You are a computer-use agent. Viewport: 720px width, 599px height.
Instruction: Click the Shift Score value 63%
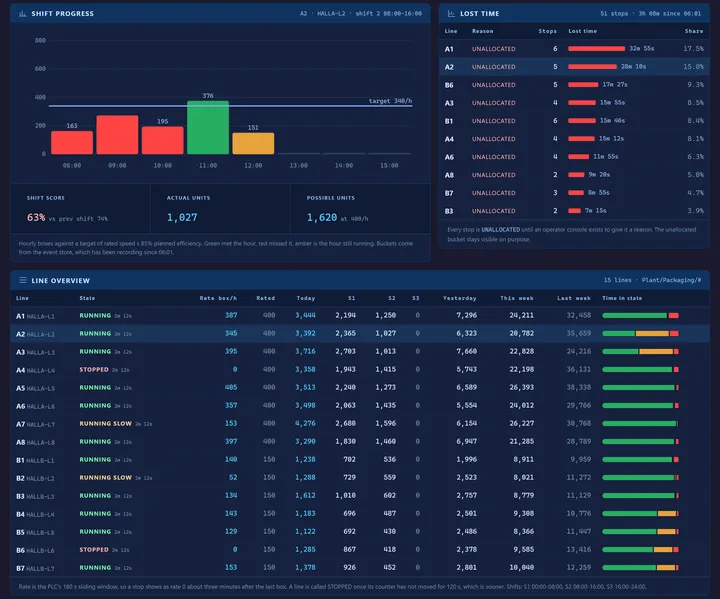(x=36, y=217)
